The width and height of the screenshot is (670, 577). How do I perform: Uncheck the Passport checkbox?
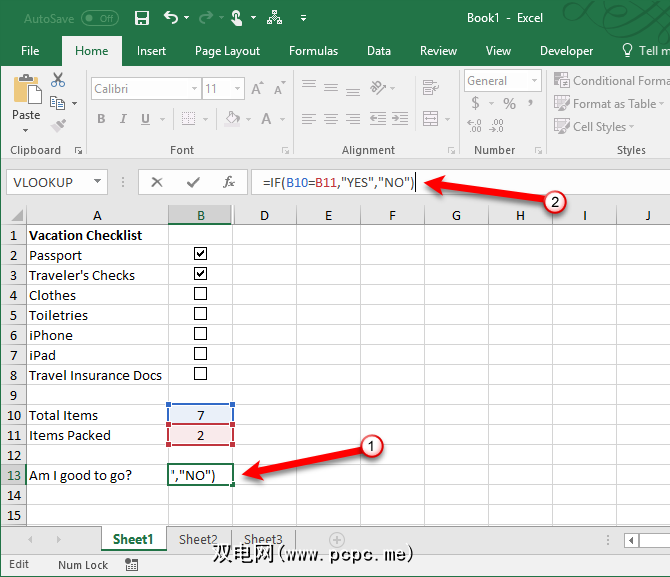200,254
